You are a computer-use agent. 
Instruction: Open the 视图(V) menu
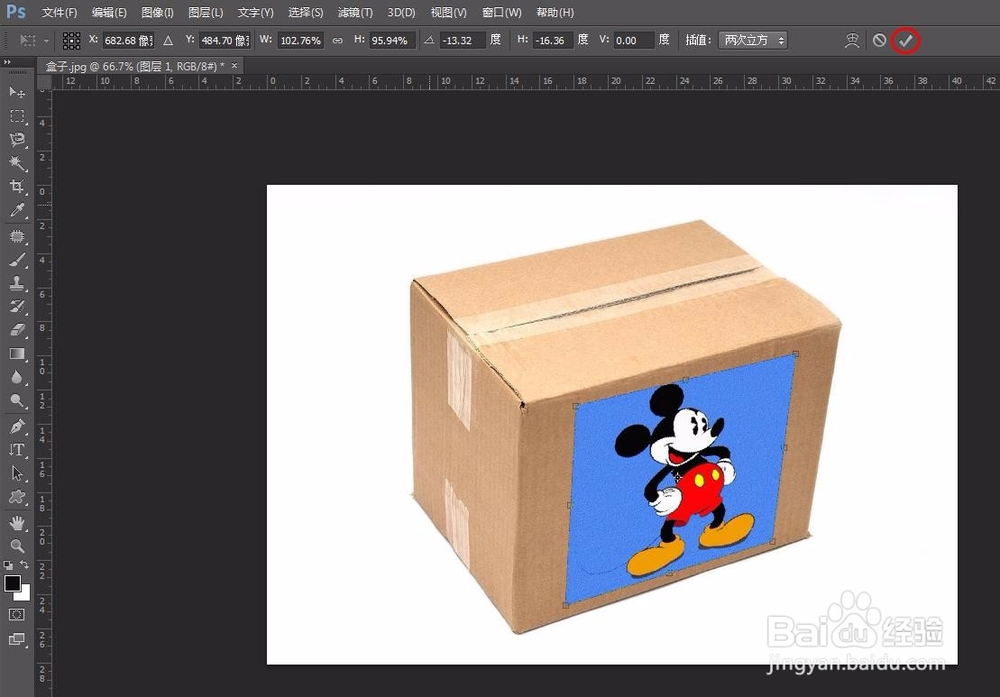tap(448, 12)
